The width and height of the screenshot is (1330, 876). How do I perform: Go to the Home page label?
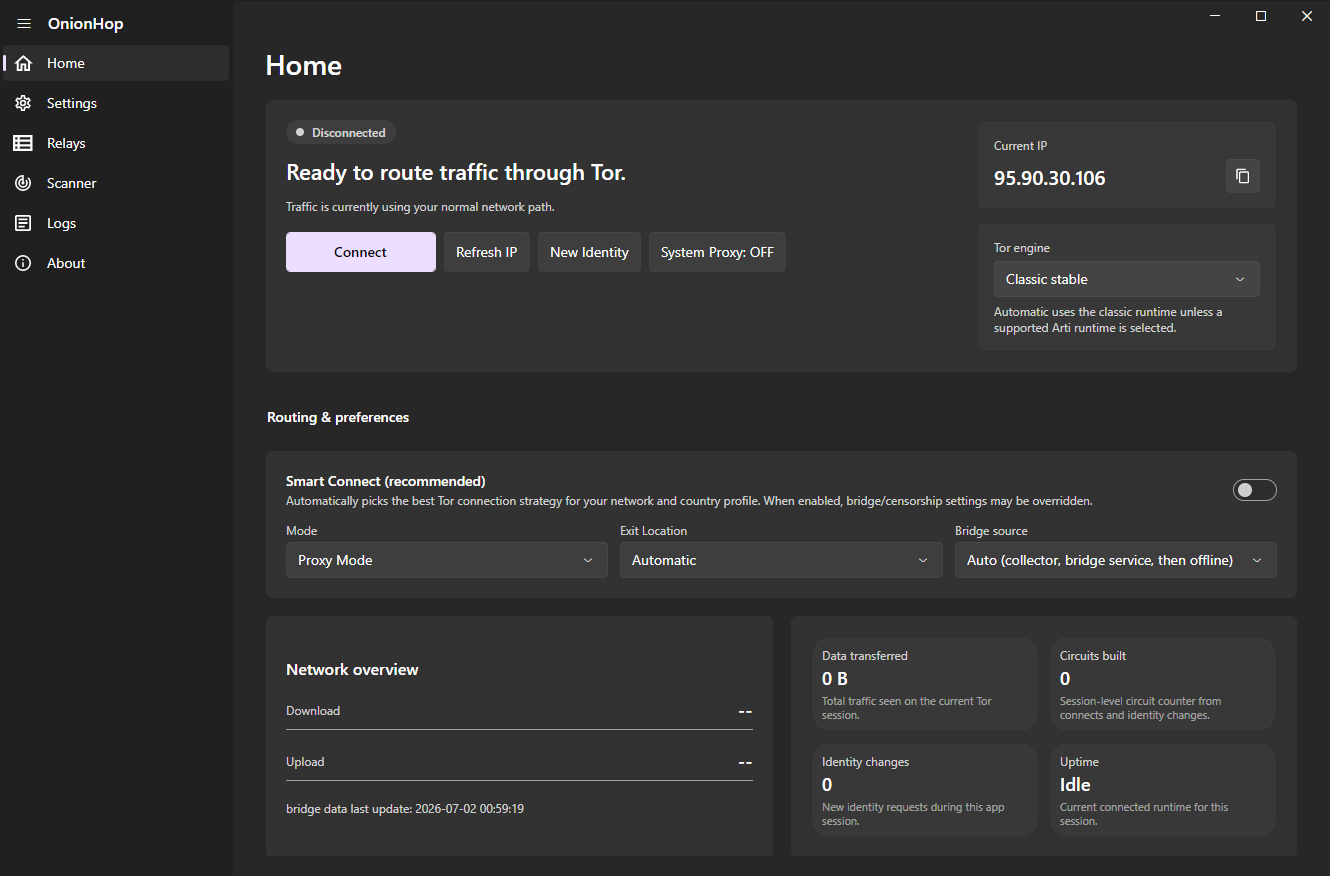(66, 63)
